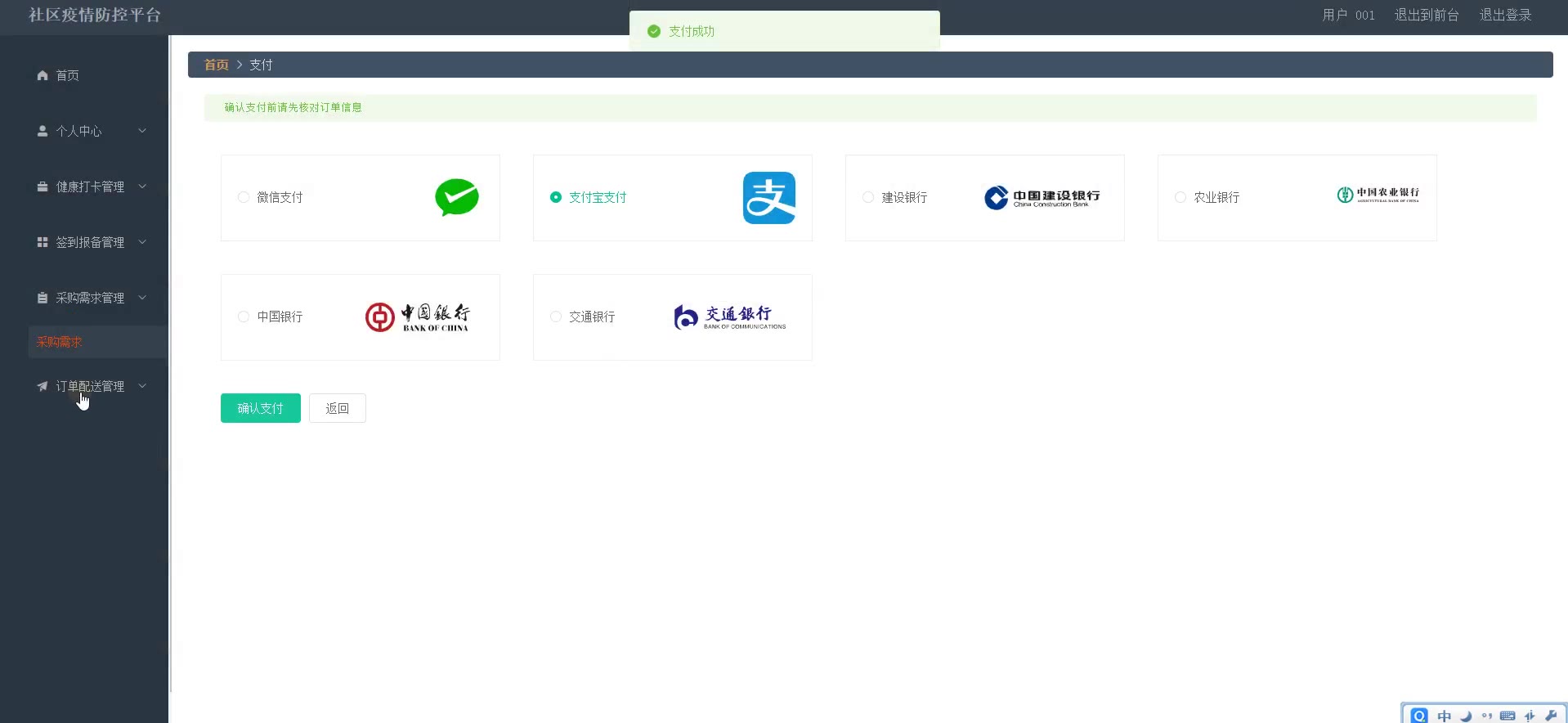Expand the 个人中心 chevron
1568x723 pixels.
tap(142, 131)
